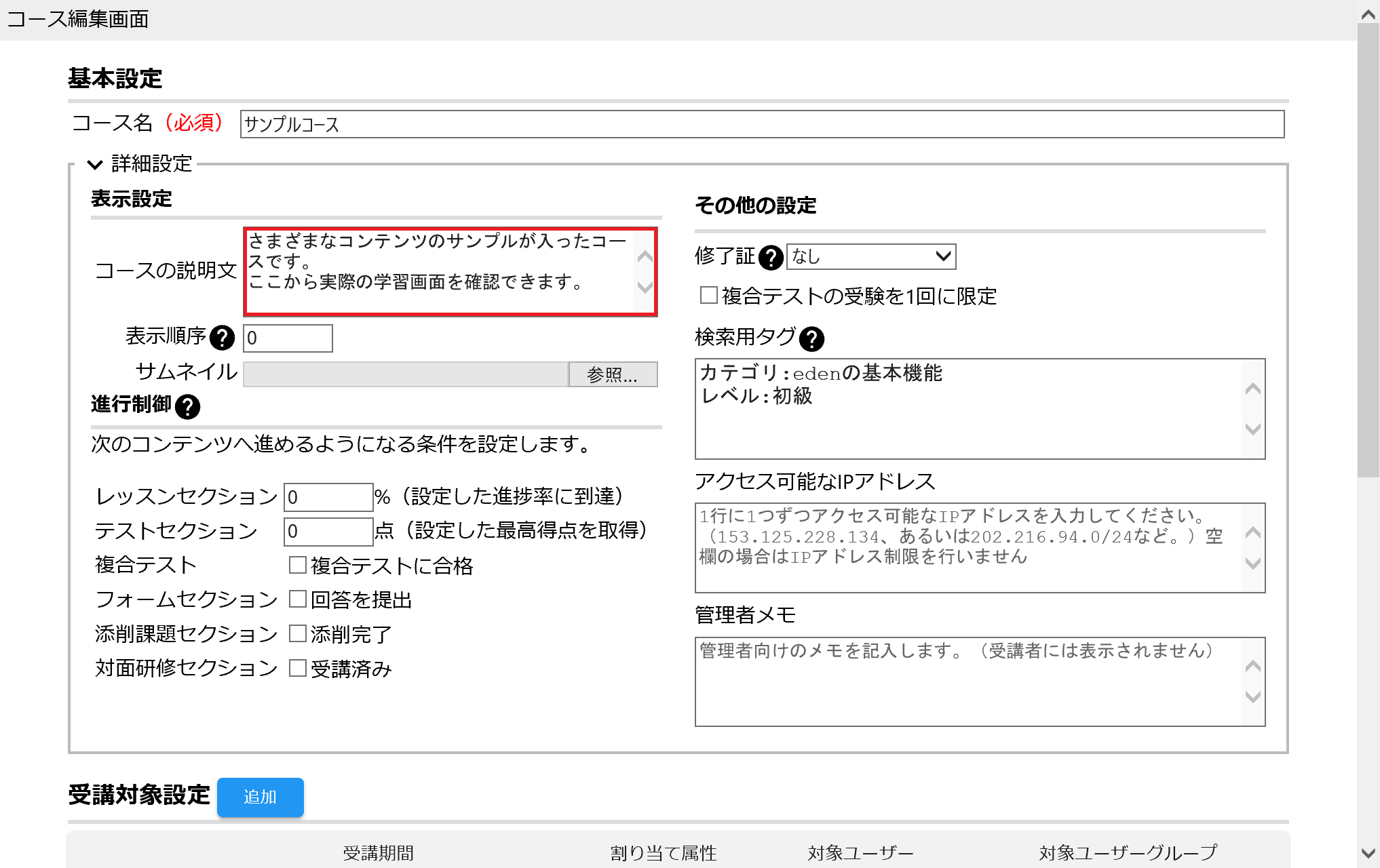Click scroll-up arrow in 管理者メモ box
This screenshot has height=868, width=1380.
[1253, 666]
